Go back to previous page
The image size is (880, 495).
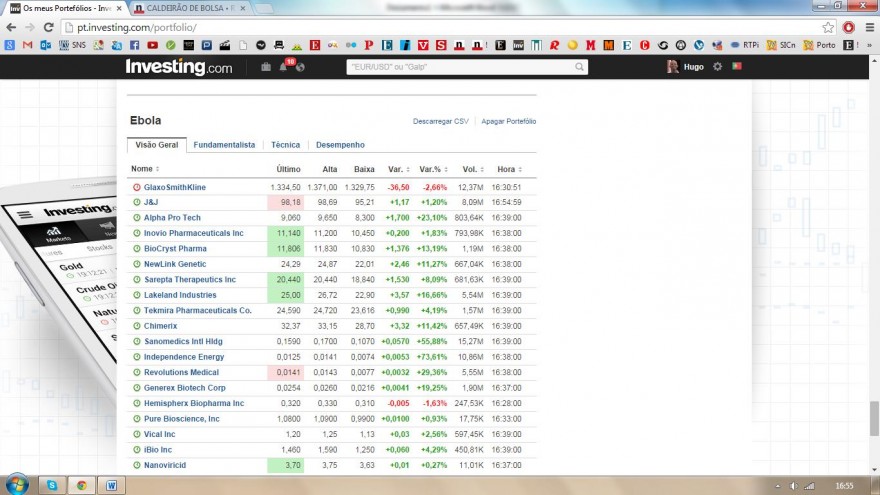pyautogui.click(x=11, y=27)
